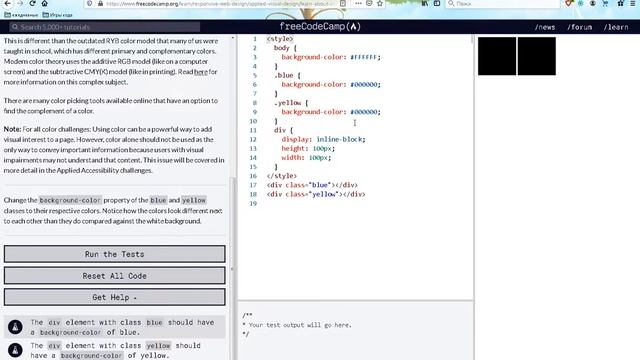Click the padlock site security icon
This screenshot has height=360, width=640.
pyautogui.click(x=100, y=3)
